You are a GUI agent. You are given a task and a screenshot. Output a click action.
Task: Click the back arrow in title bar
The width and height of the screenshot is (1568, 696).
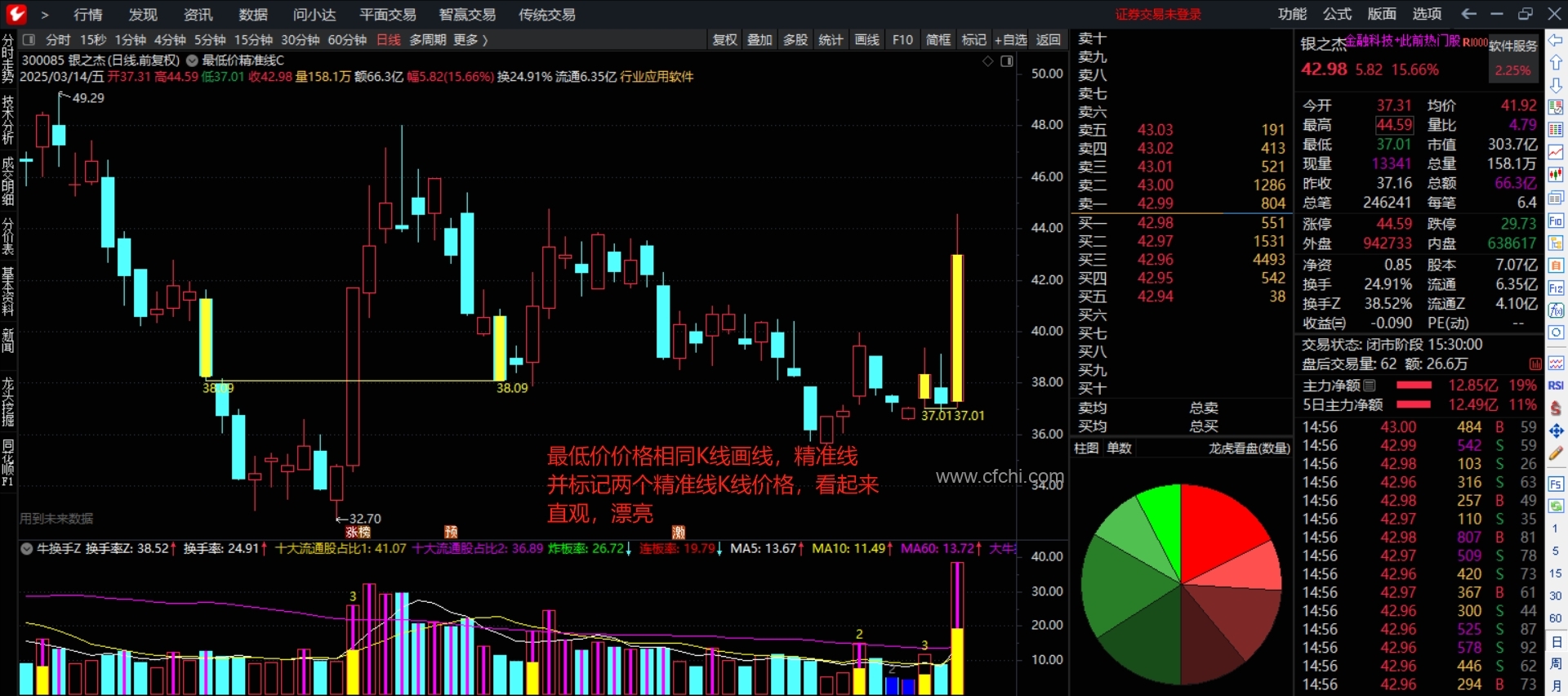(1468, 14)
